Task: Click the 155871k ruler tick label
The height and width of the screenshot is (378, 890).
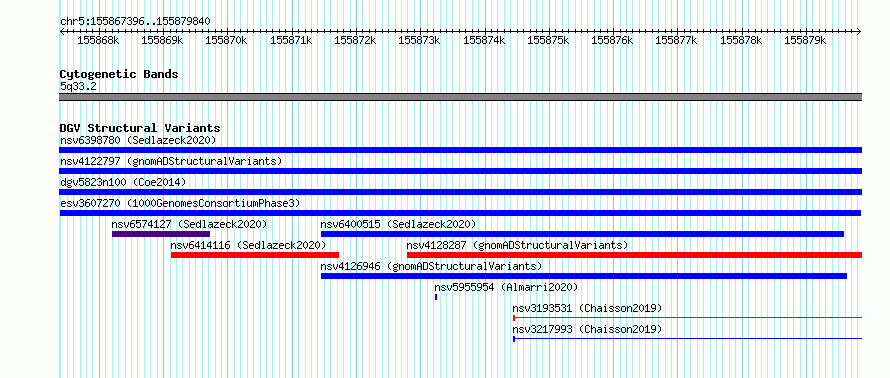Action: coord(291,40)
